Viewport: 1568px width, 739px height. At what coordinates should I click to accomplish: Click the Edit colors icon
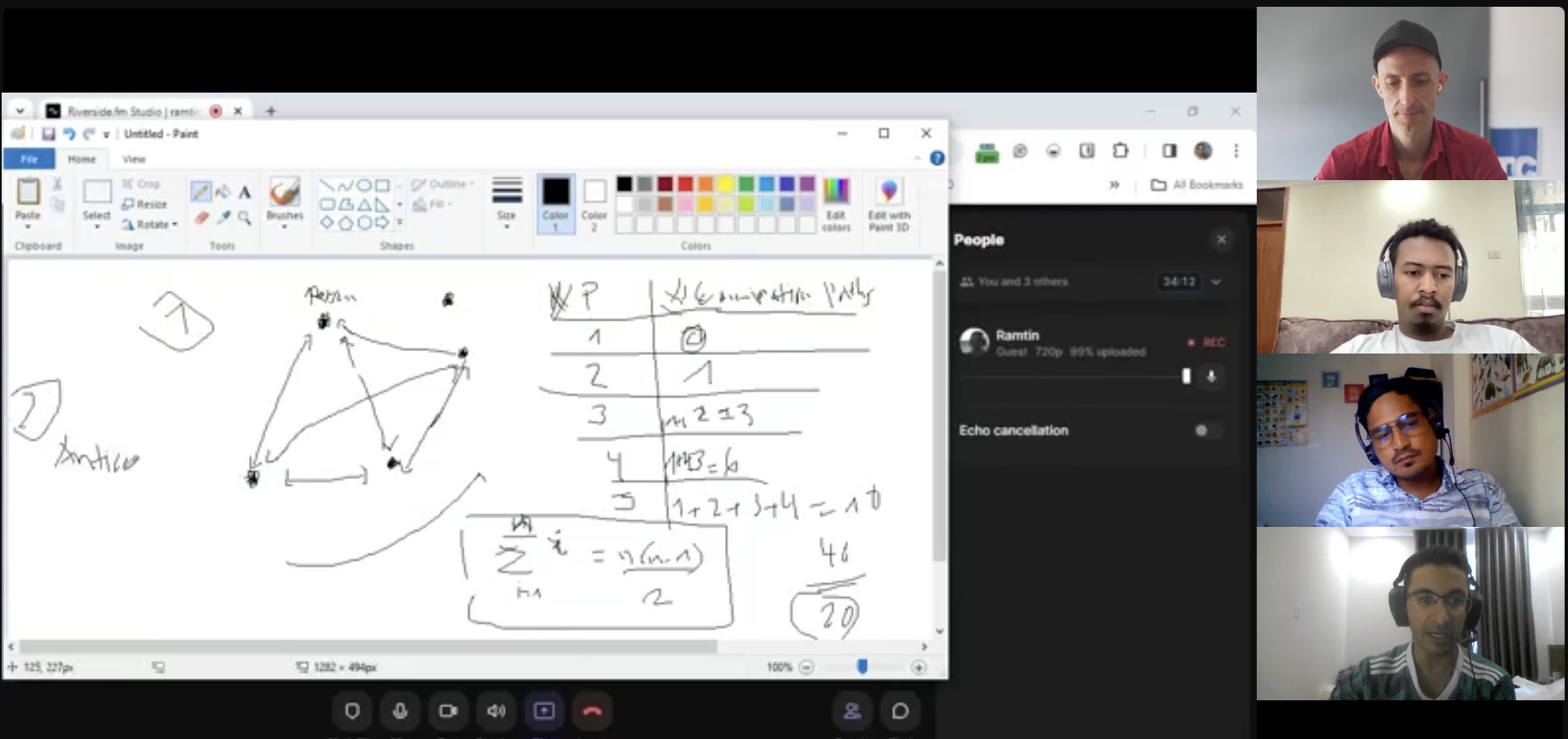(x=836, y=203)
